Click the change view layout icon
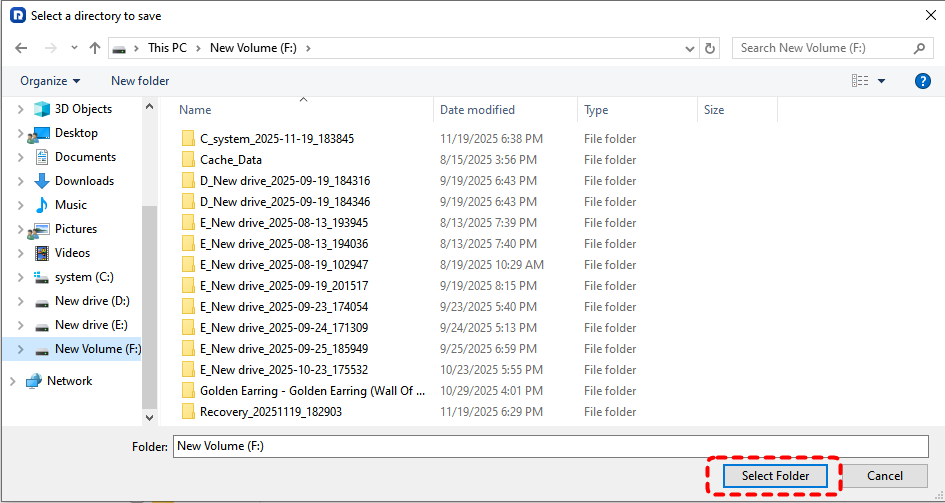Screen dimensions: 945x503 (859, 81)
